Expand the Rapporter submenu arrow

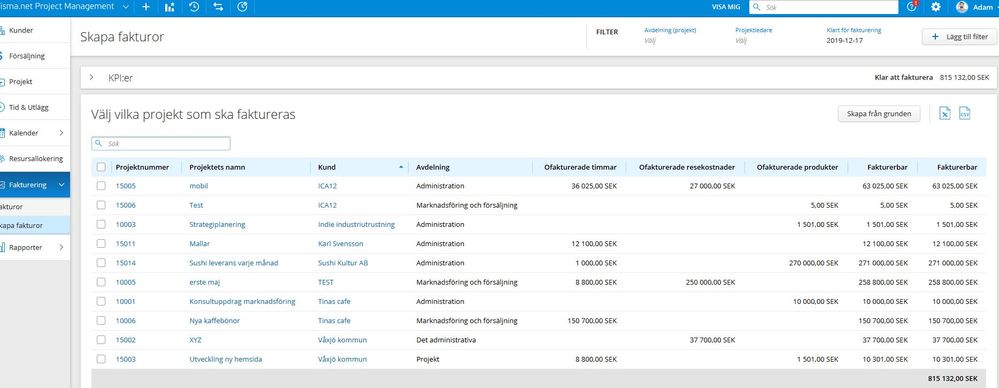pos(61,247)
